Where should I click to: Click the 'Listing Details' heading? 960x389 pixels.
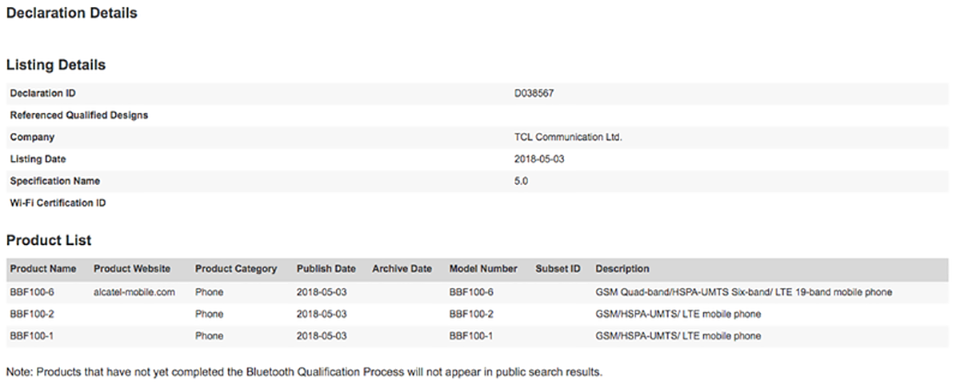pos(56,65)
